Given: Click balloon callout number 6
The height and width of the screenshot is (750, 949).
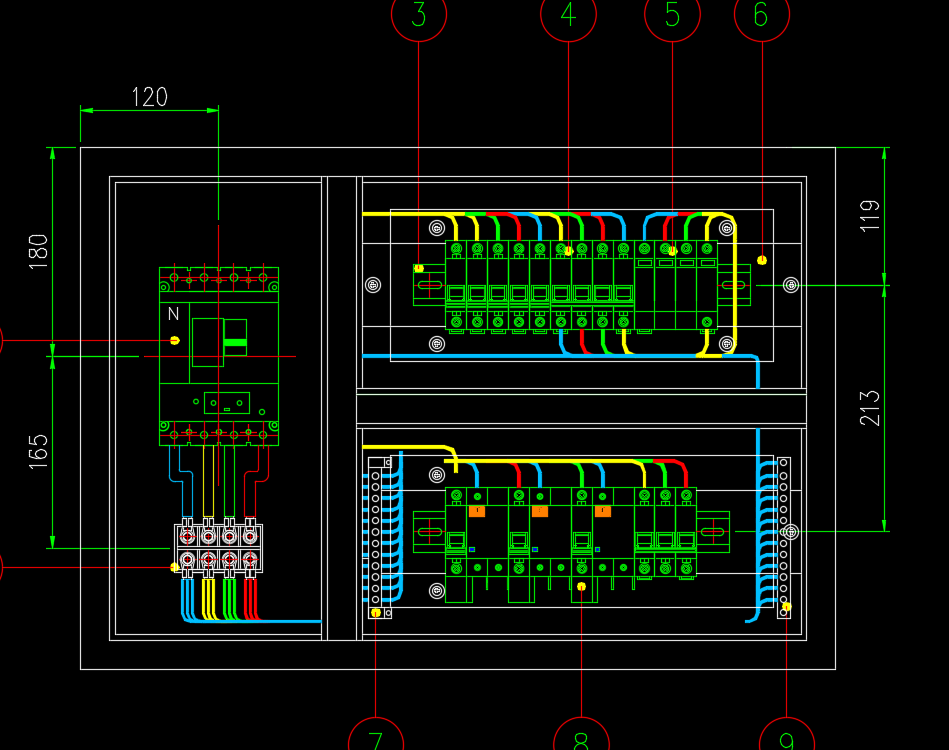Looking at the screenshot, I should click(x=761, y=15).
